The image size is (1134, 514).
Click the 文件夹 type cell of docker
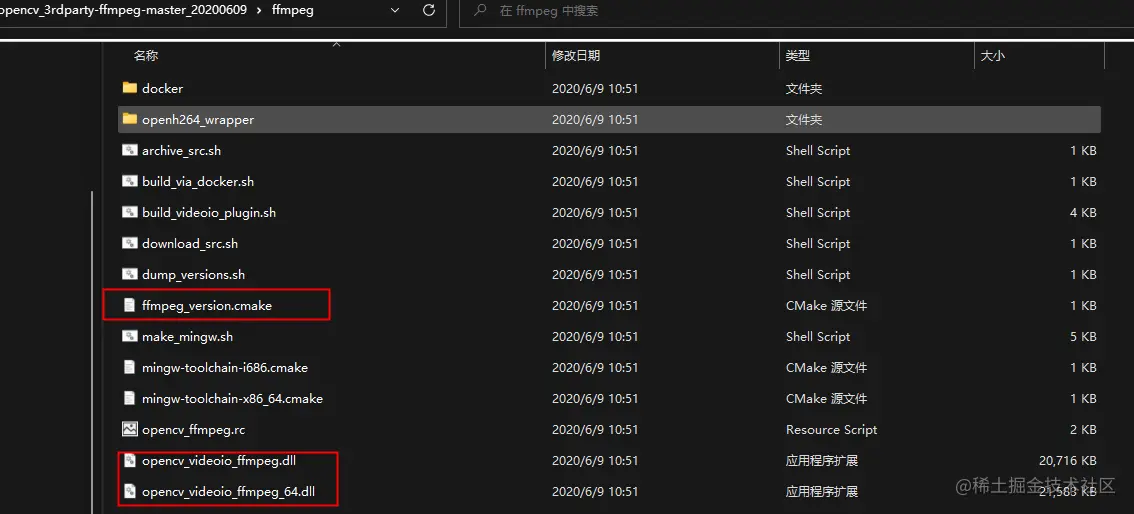804,88
